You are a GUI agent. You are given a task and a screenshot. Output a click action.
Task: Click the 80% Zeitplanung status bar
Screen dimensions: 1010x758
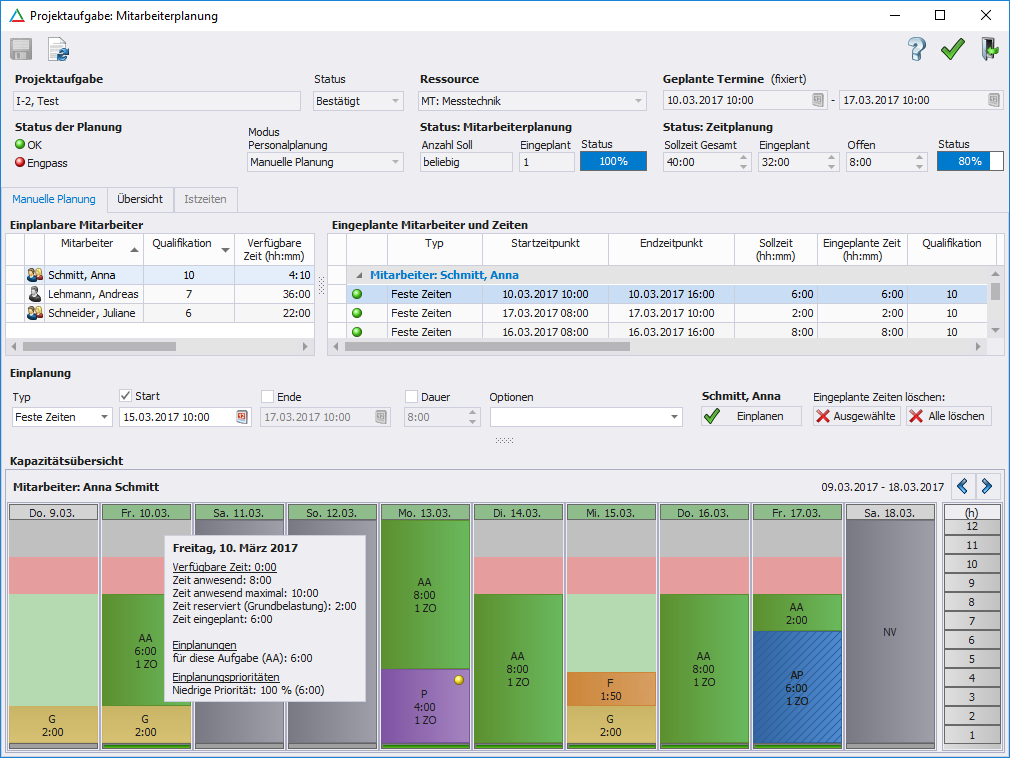tap(969, 161)
